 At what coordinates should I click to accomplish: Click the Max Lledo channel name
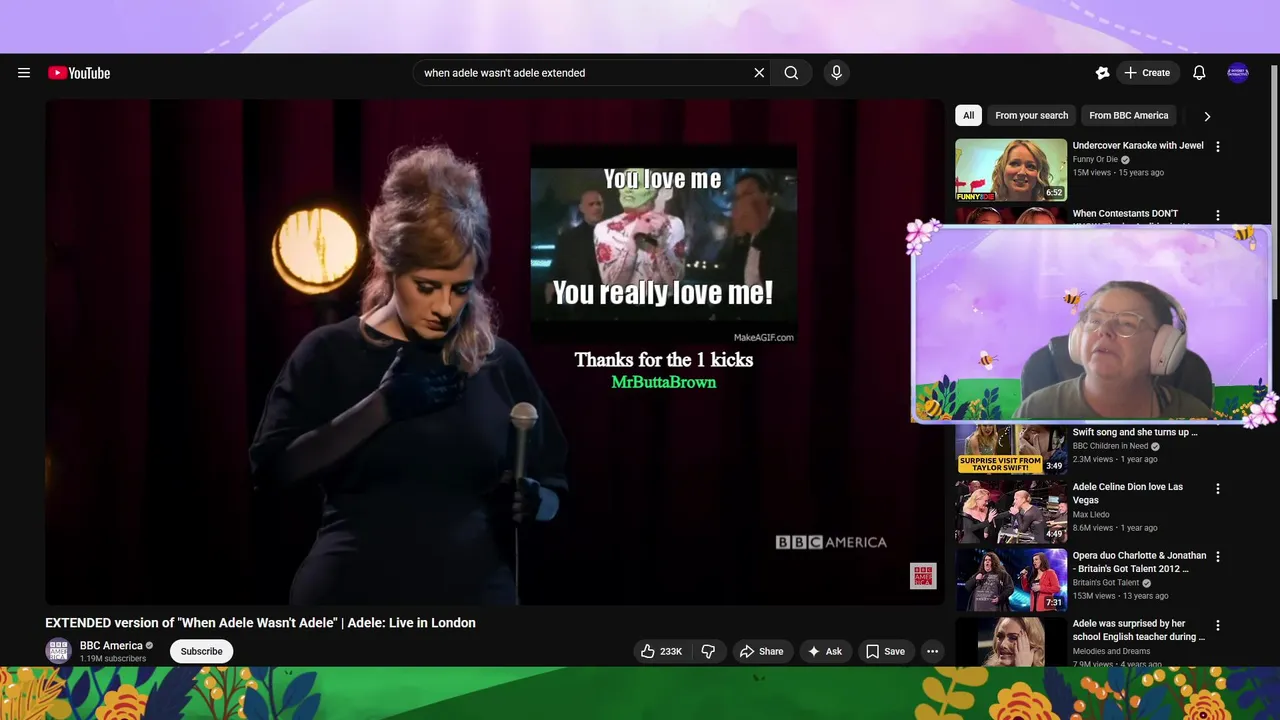(1091, 514)
